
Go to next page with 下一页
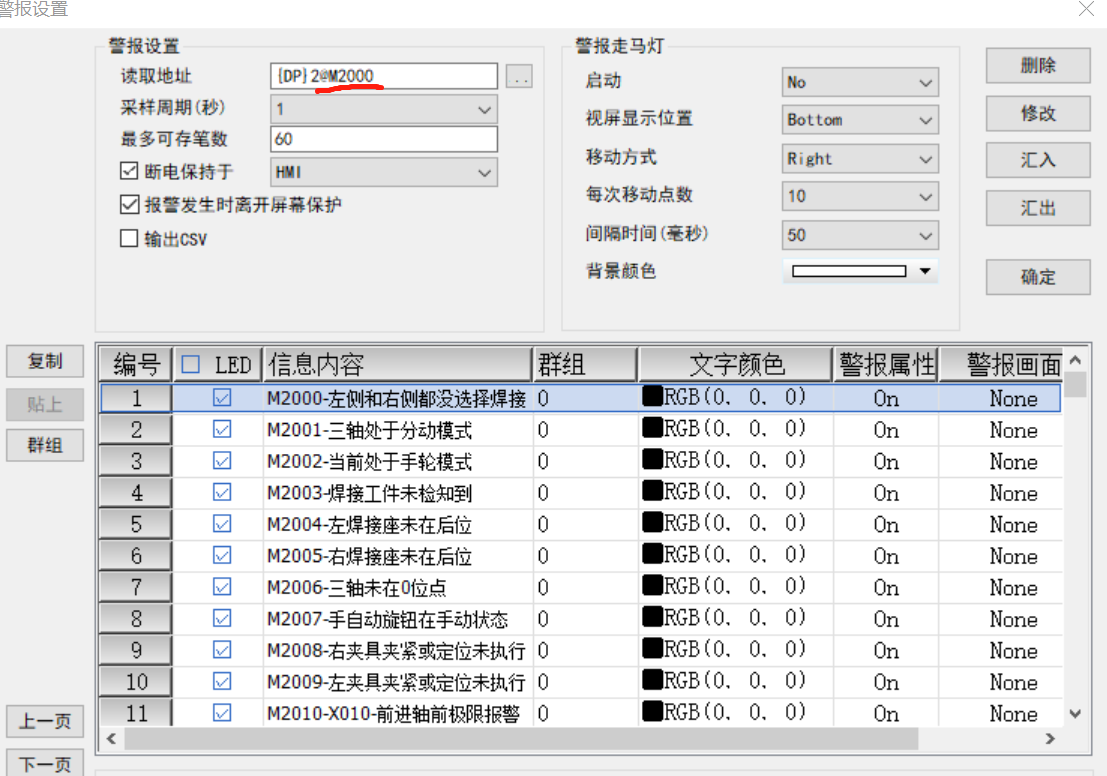click(44, 764)
